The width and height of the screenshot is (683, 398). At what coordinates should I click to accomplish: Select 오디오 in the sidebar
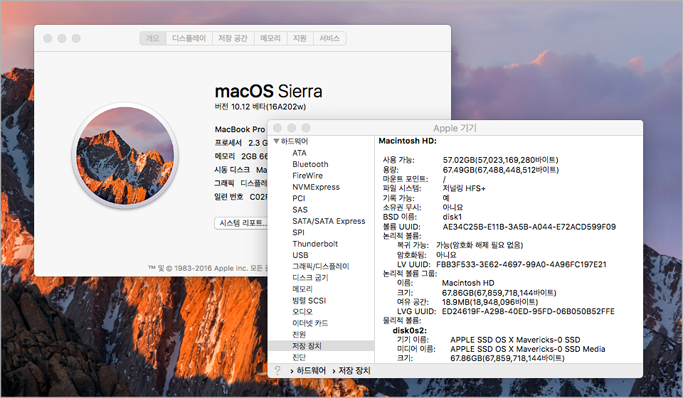(x=302, y=312)
